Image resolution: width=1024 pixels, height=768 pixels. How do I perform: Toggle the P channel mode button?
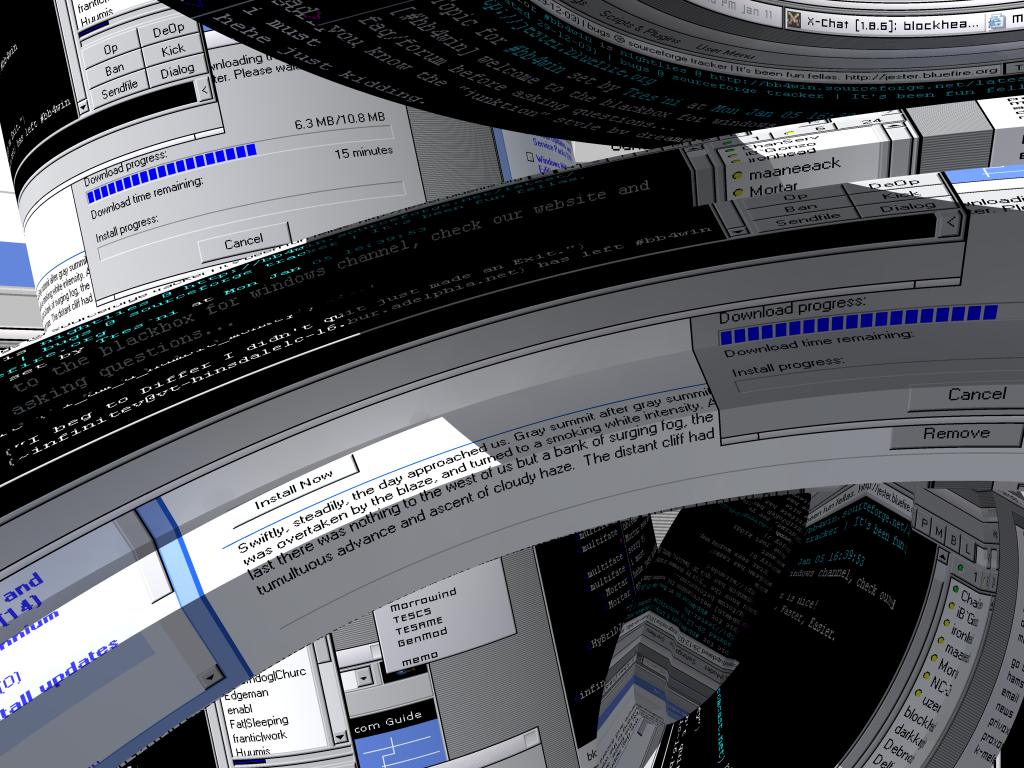coord(925,524)
